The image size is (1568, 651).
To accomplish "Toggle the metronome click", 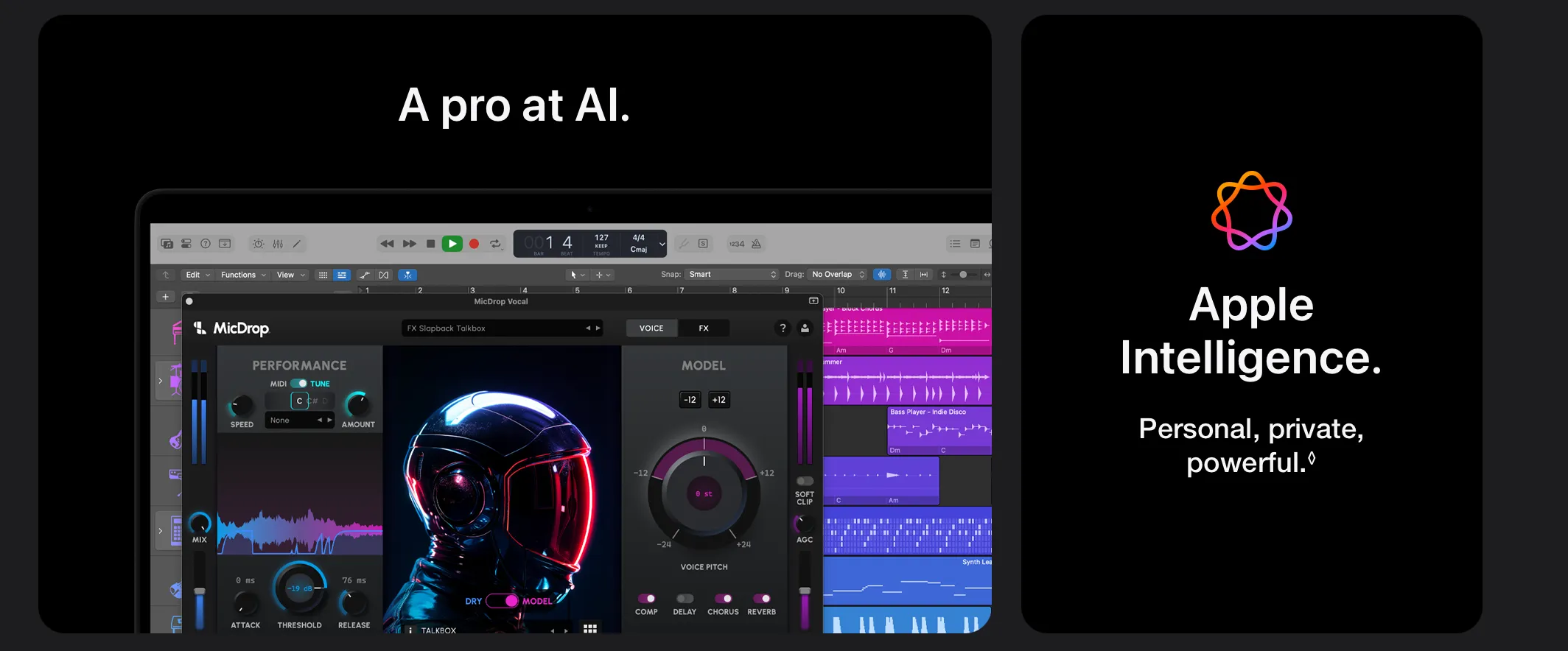I will click(x=756, y=244).
